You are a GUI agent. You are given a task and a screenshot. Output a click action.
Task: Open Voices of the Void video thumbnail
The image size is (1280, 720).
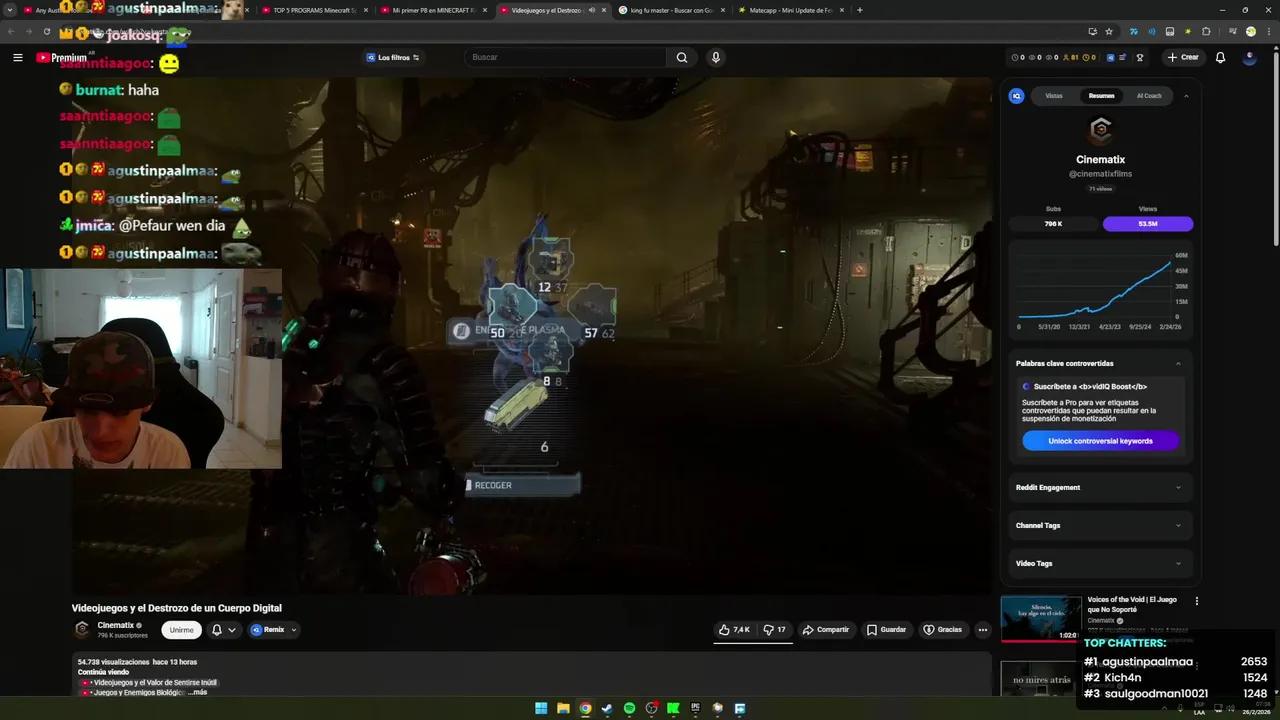coord(1041,619)
